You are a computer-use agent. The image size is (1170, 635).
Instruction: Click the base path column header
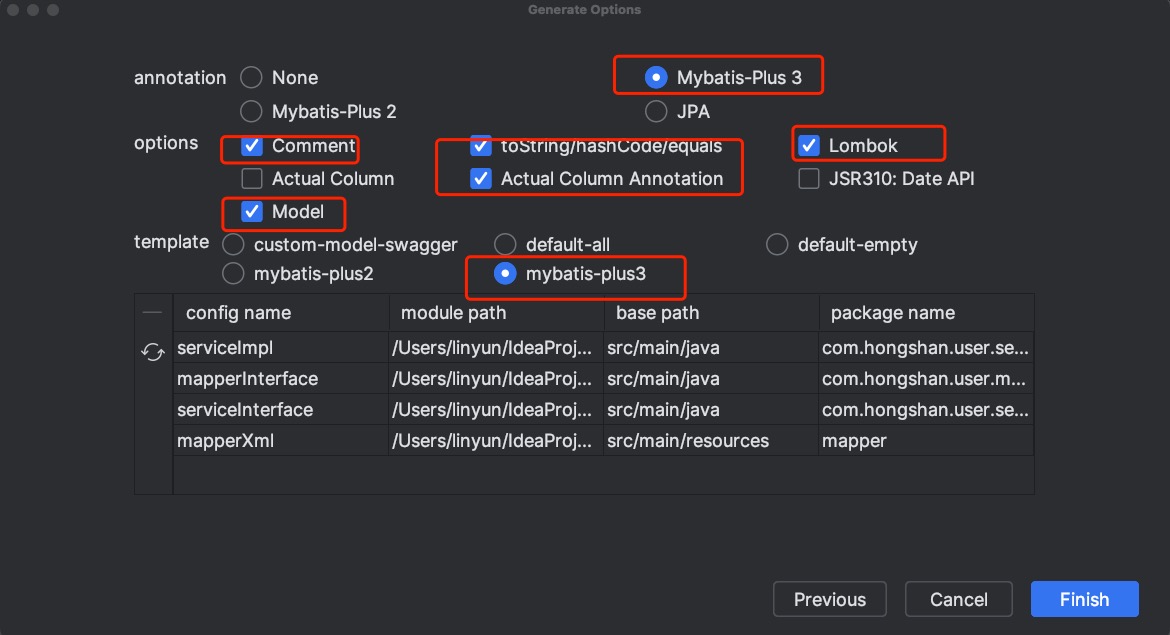[711, 313]
